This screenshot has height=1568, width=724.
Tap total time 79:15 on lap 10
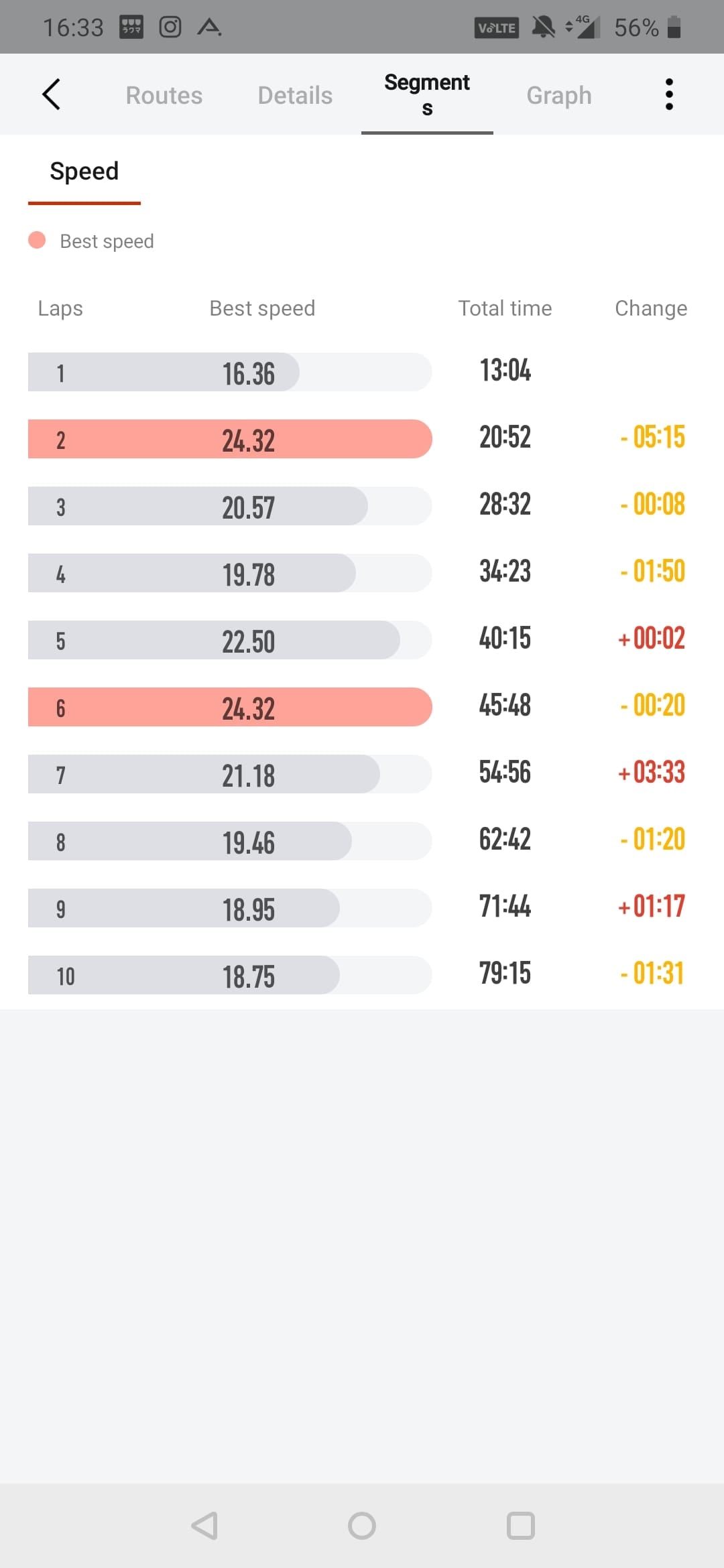[x=505, y=973]
